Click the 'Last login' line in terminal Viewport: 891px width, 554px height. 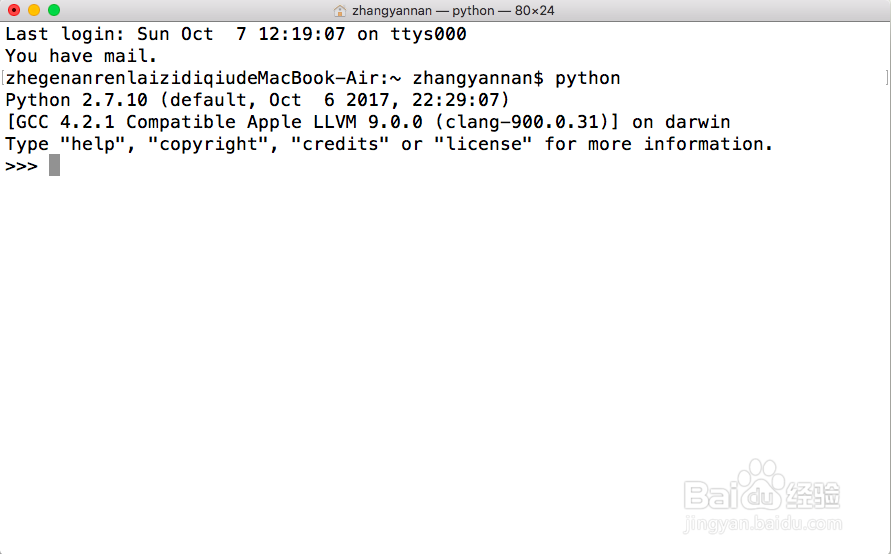(x=236, y=34)
